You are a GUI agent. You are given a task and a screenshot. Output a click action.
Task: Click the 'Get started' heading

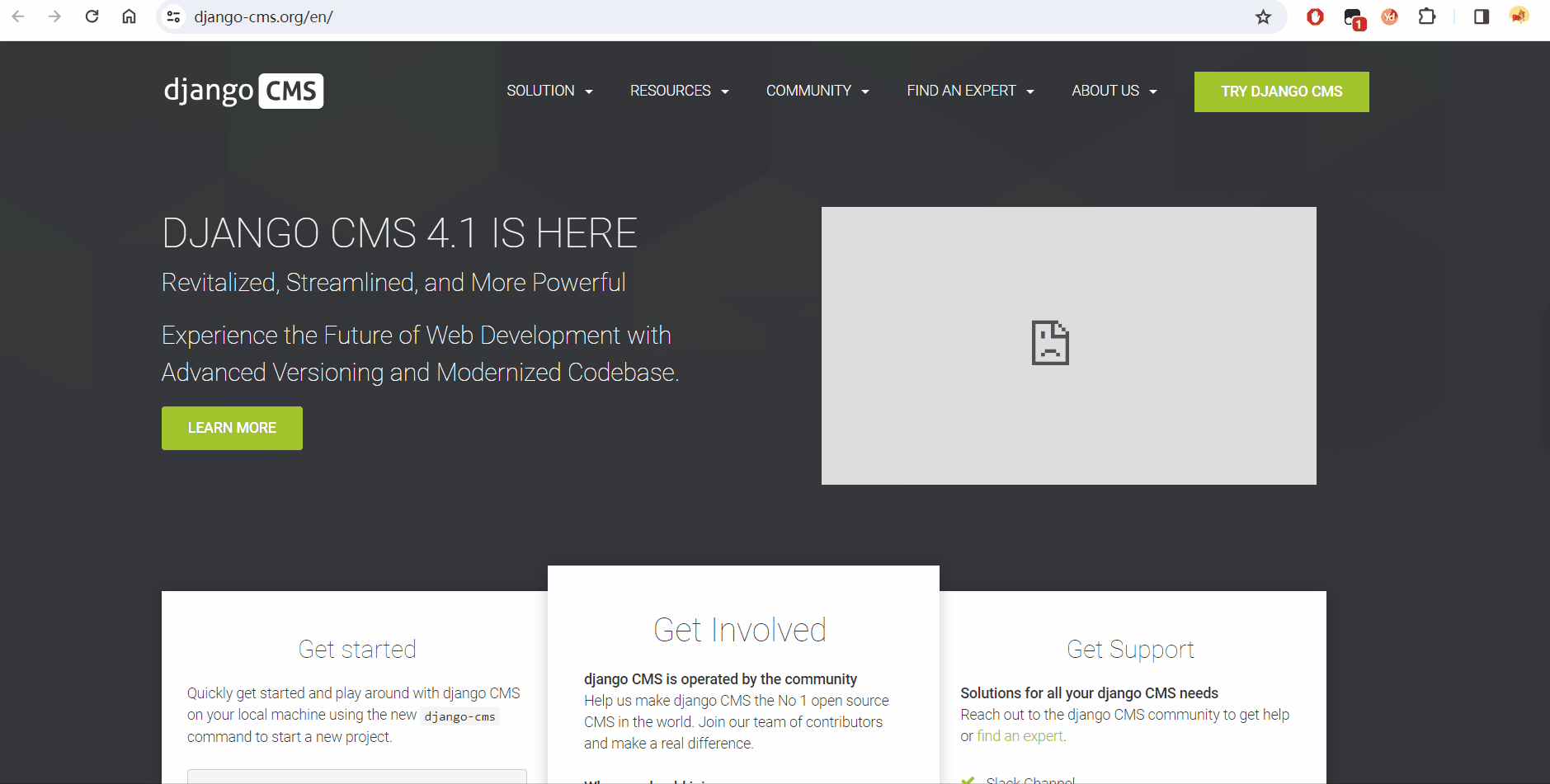(x=357, y=649)
